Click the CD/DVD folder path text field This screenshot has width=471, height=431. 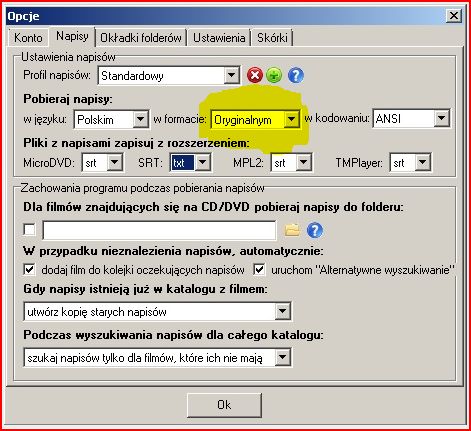tap(159, 230)
